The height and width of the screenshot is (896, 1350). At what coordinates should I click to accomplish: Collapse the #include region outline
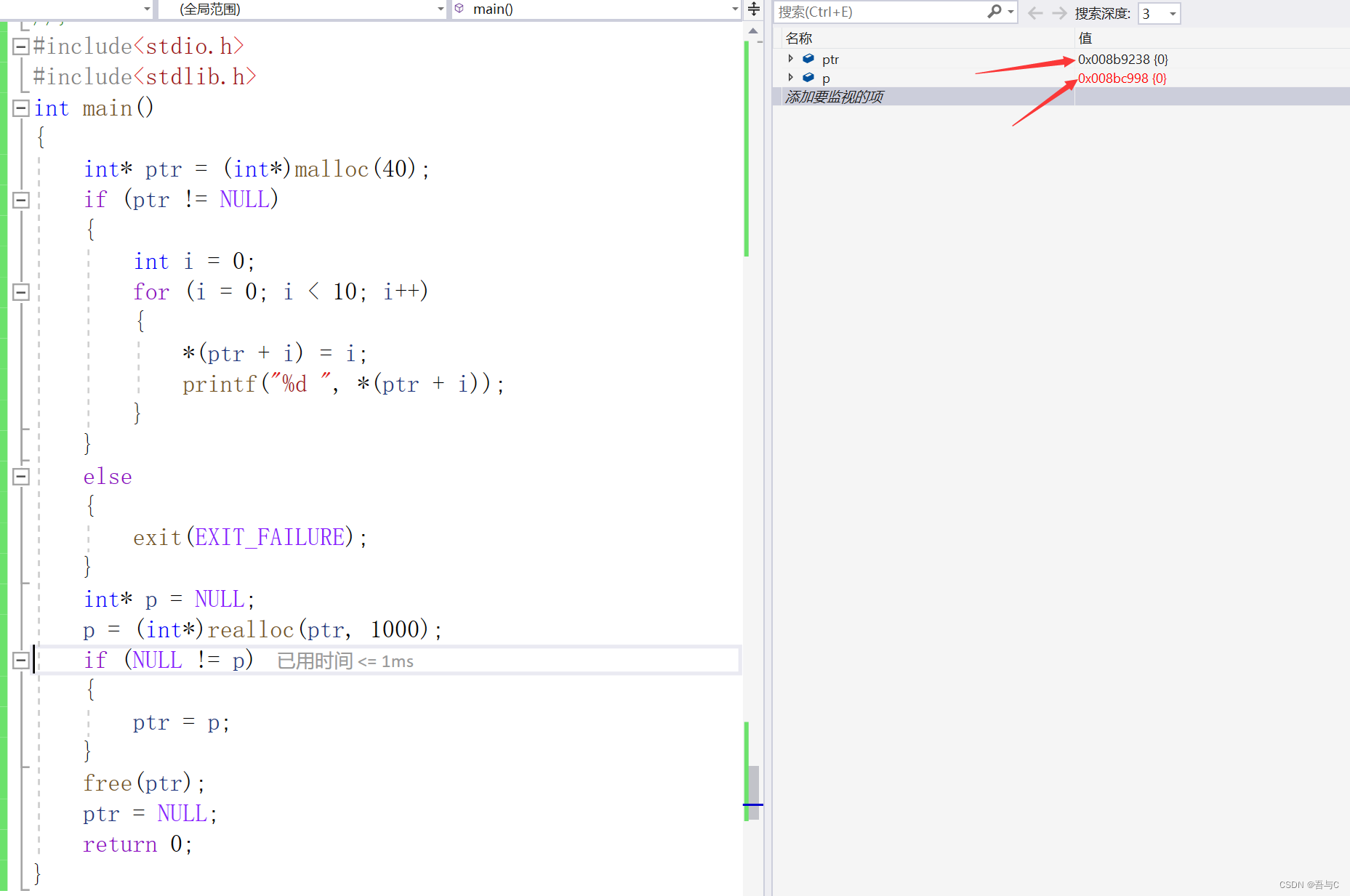[21, 47]
